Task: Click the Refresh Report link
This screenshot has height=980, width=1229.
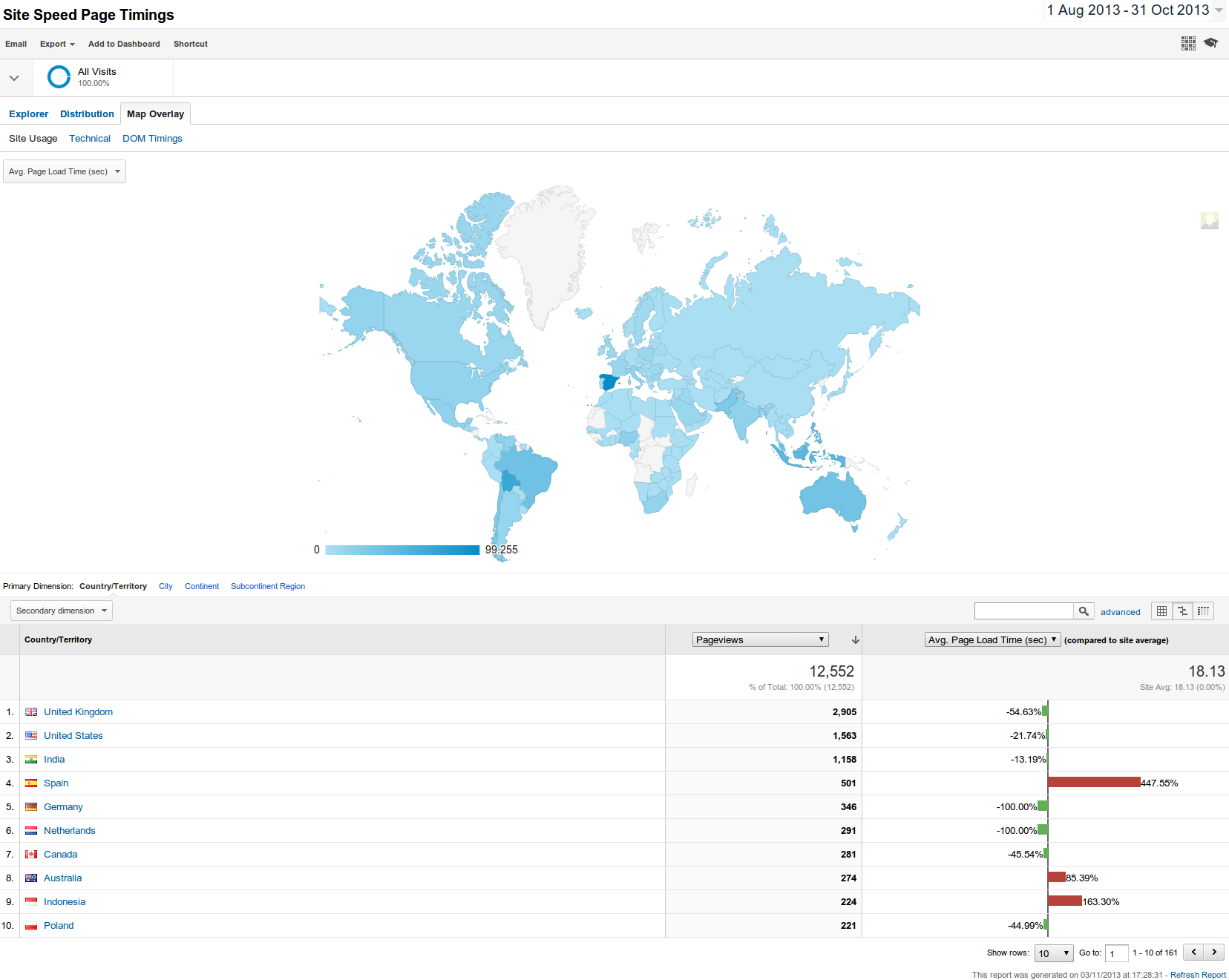Action: pos(1197,975)
